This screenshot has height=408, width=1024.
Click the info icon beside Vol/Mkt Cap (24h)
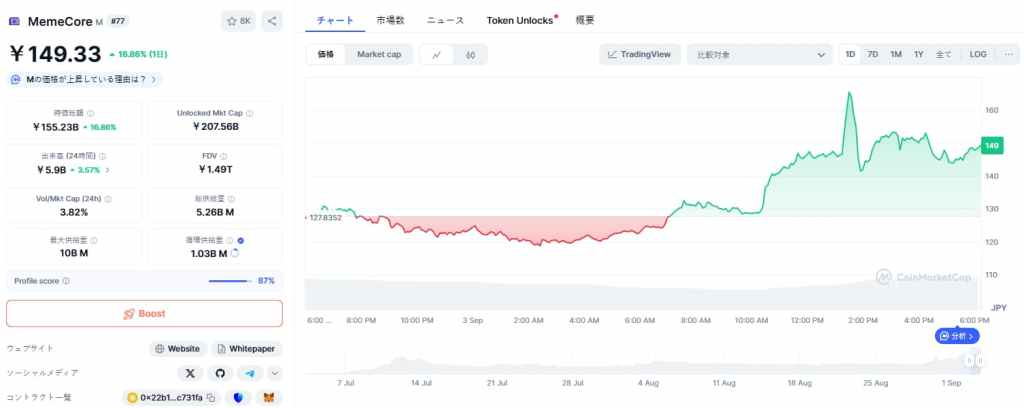(x=108, y=198)
